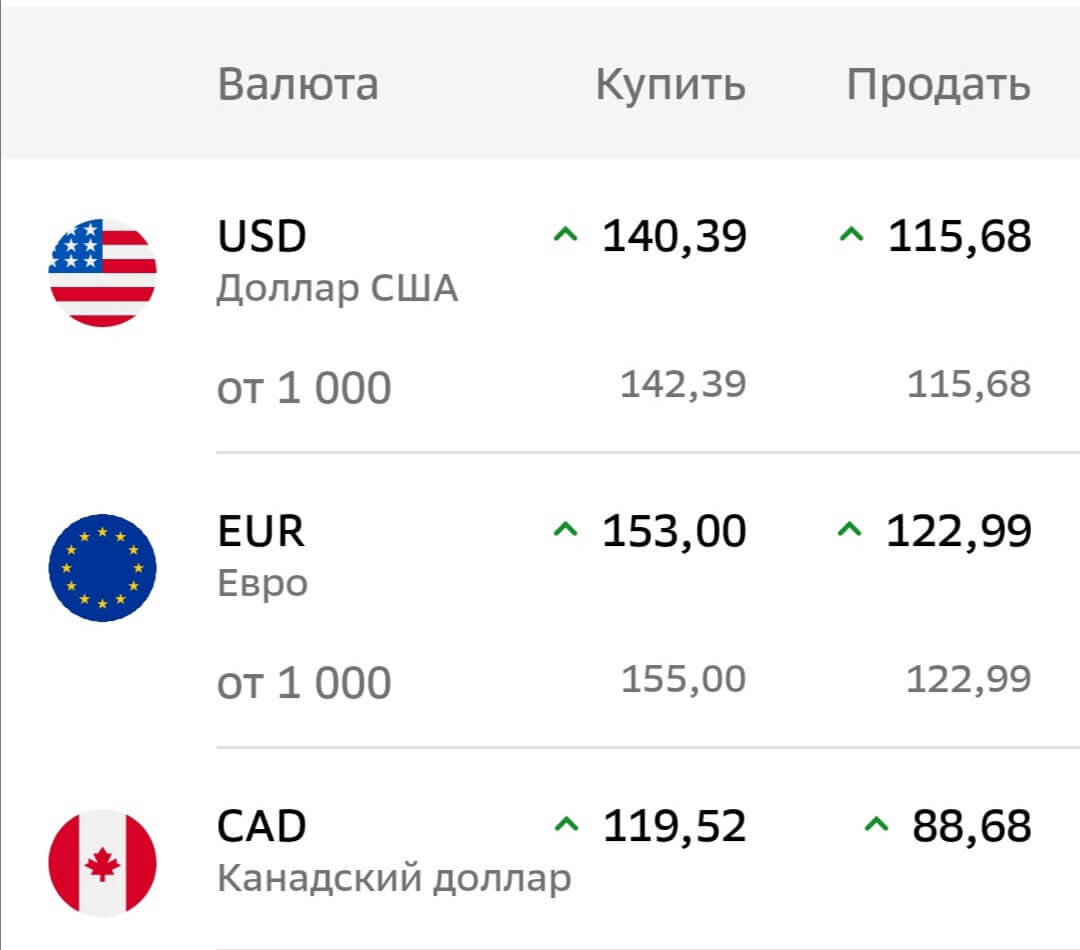1080x950 pixels.
Task: Click the USD buy rate 140,39
Action: pyautogui.click(x=675, y=236)
